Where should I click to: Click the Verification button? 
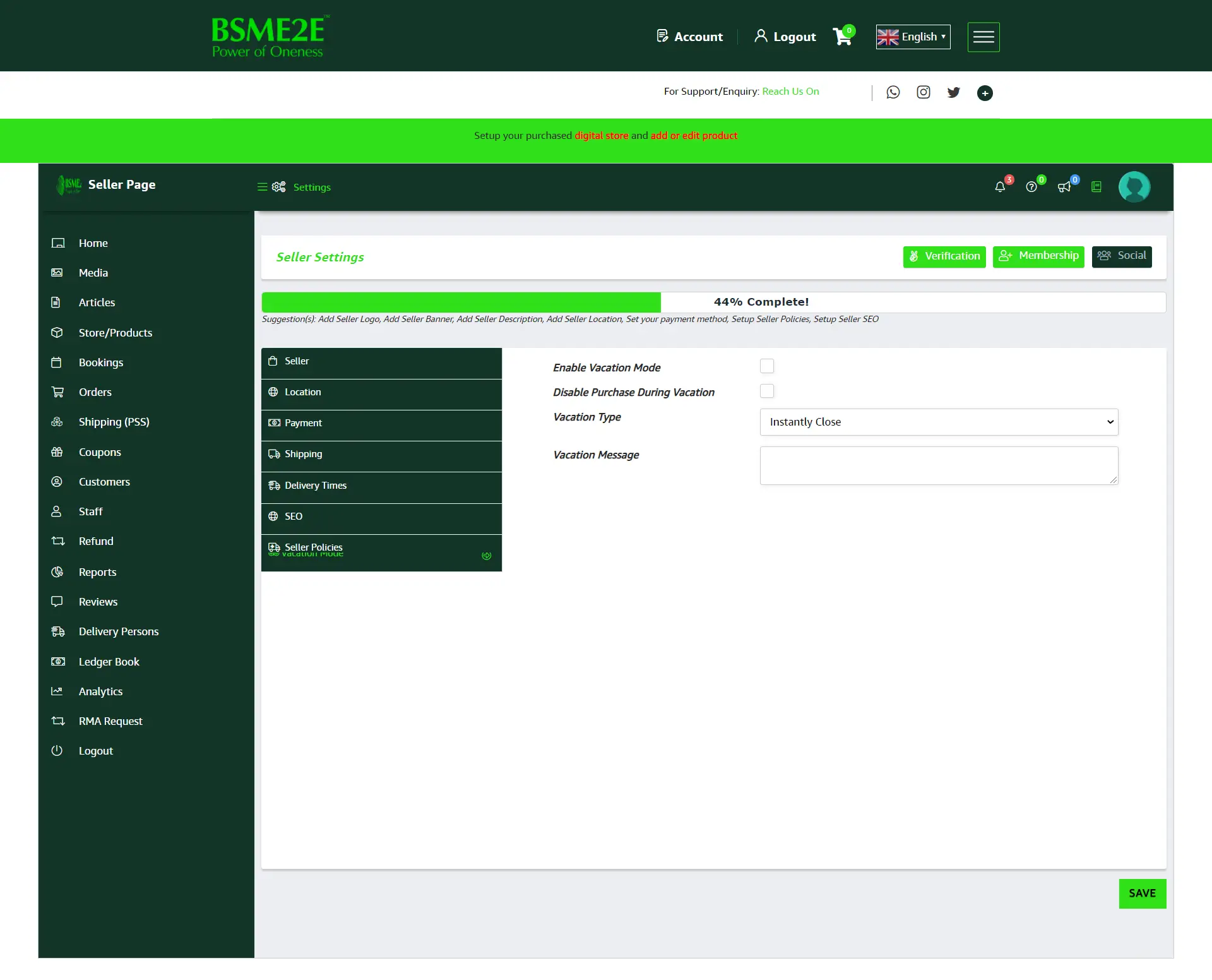[944, 256]
